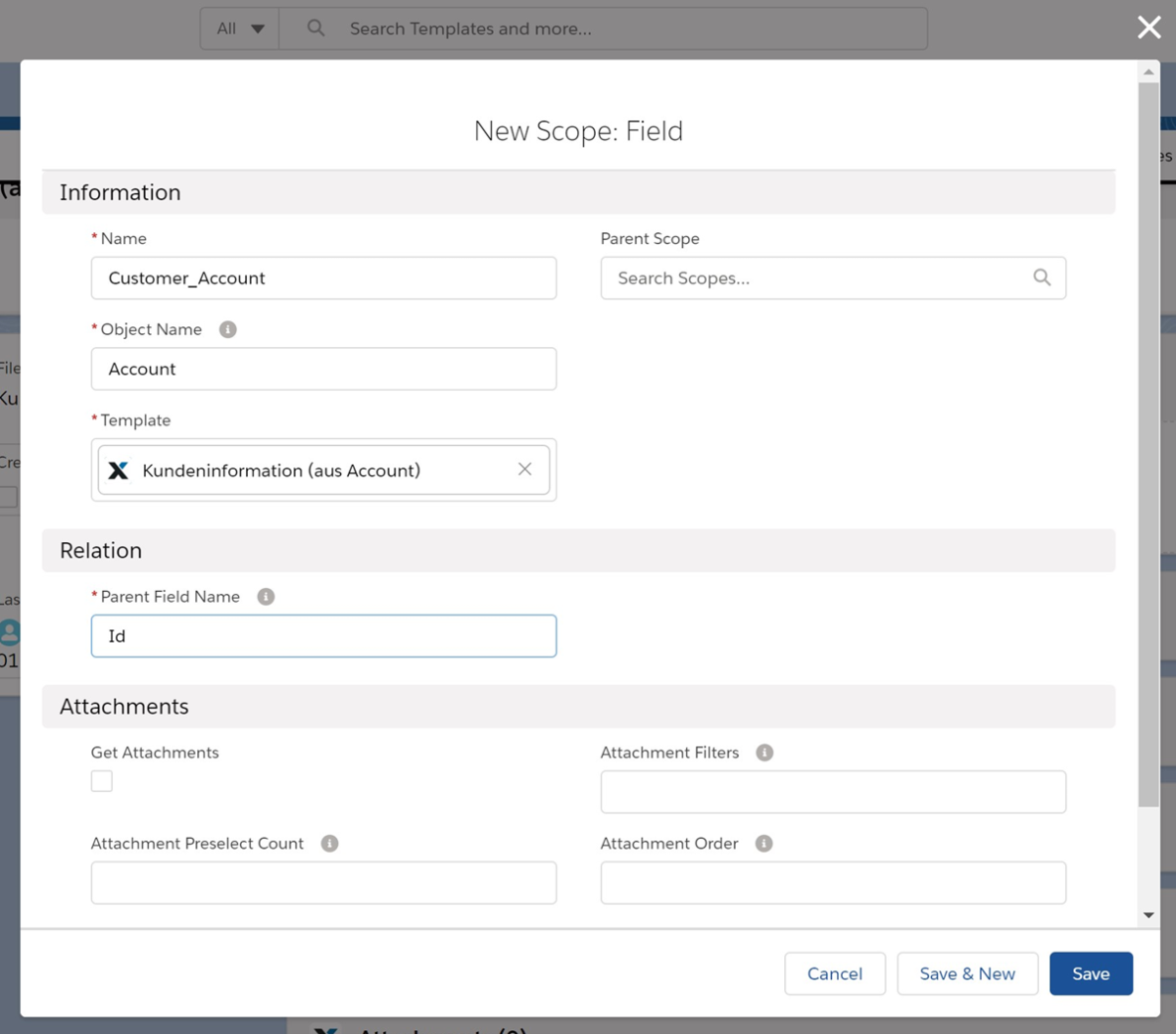Remove the Kundeninformation template selection
The image size is (1176, 1034).
pos(524,469)
